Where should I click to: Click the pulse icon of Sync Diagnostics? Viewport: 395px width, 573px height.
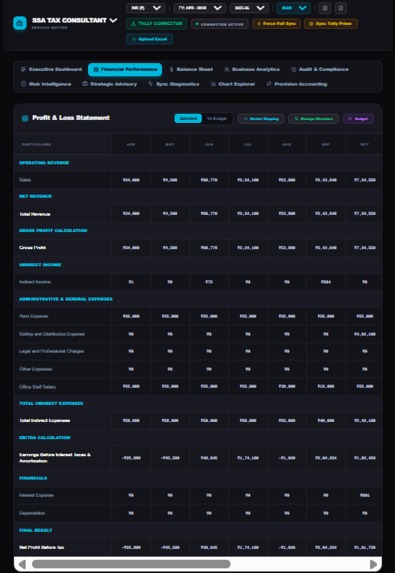150,84
